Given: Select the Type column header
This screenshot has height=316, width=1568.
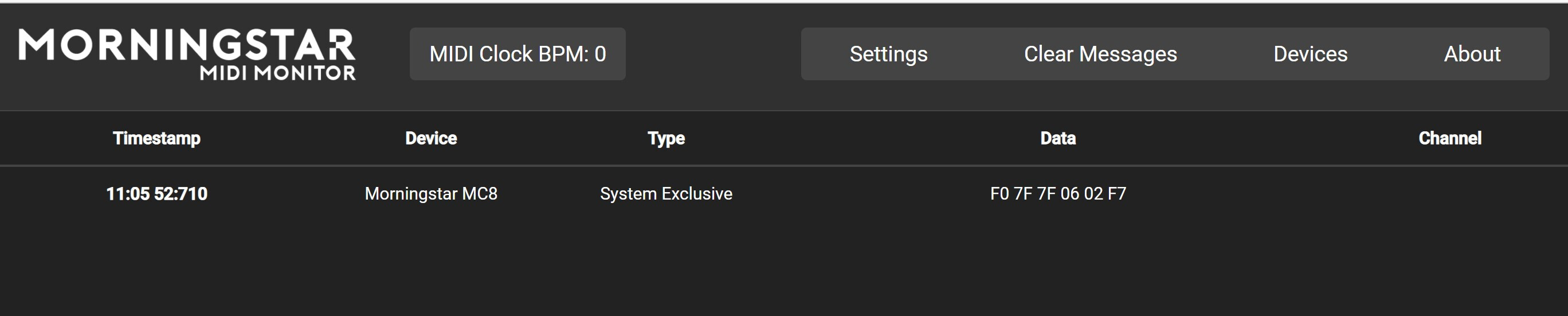Looking at the screenshot, I should 666,138.
